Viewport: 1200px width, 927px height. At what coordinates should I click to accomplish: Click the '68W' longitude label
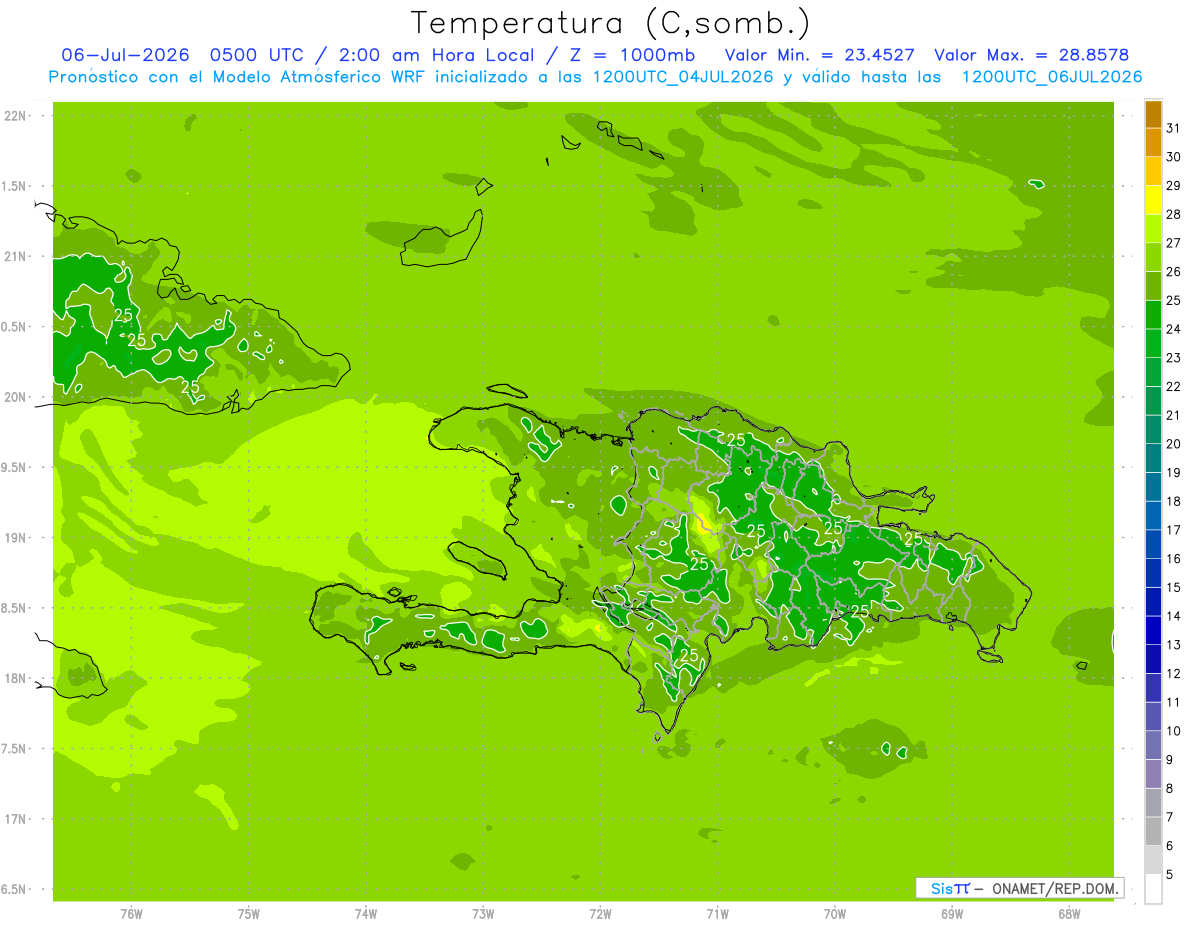tap(1069, 914)
